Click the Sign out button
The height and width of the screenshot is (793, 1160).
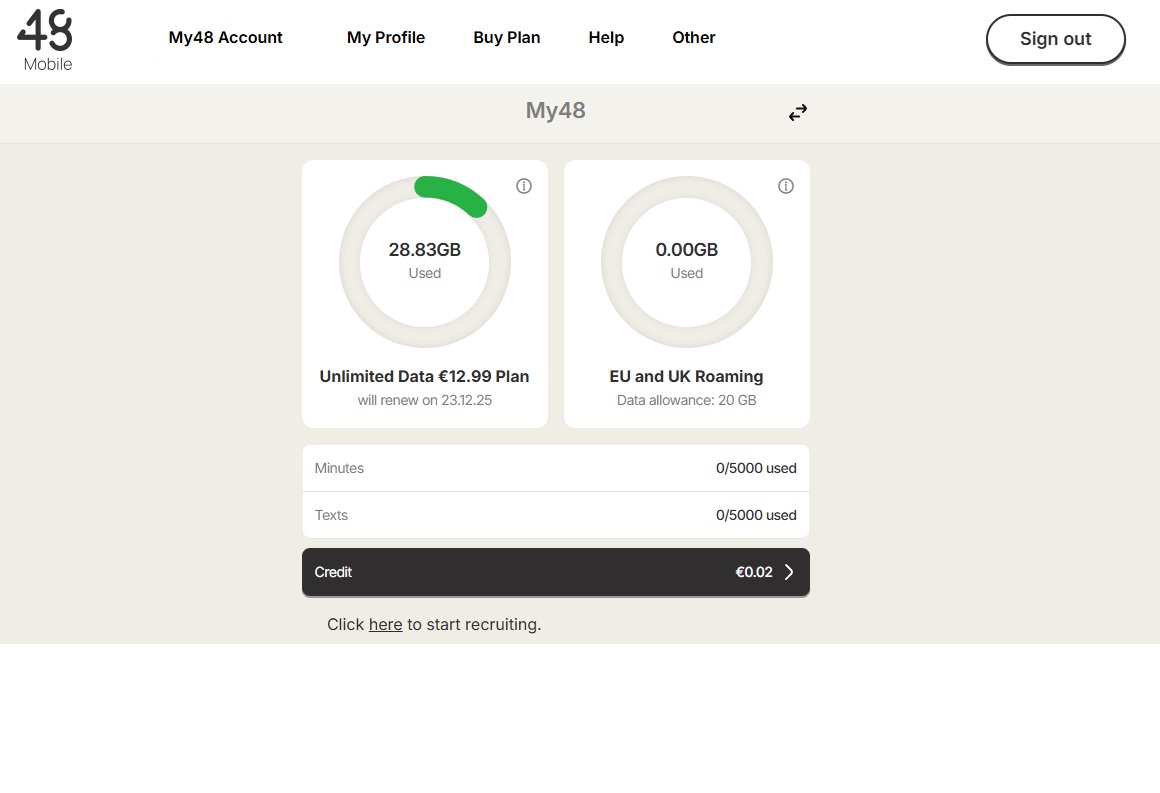(1056, 39)
